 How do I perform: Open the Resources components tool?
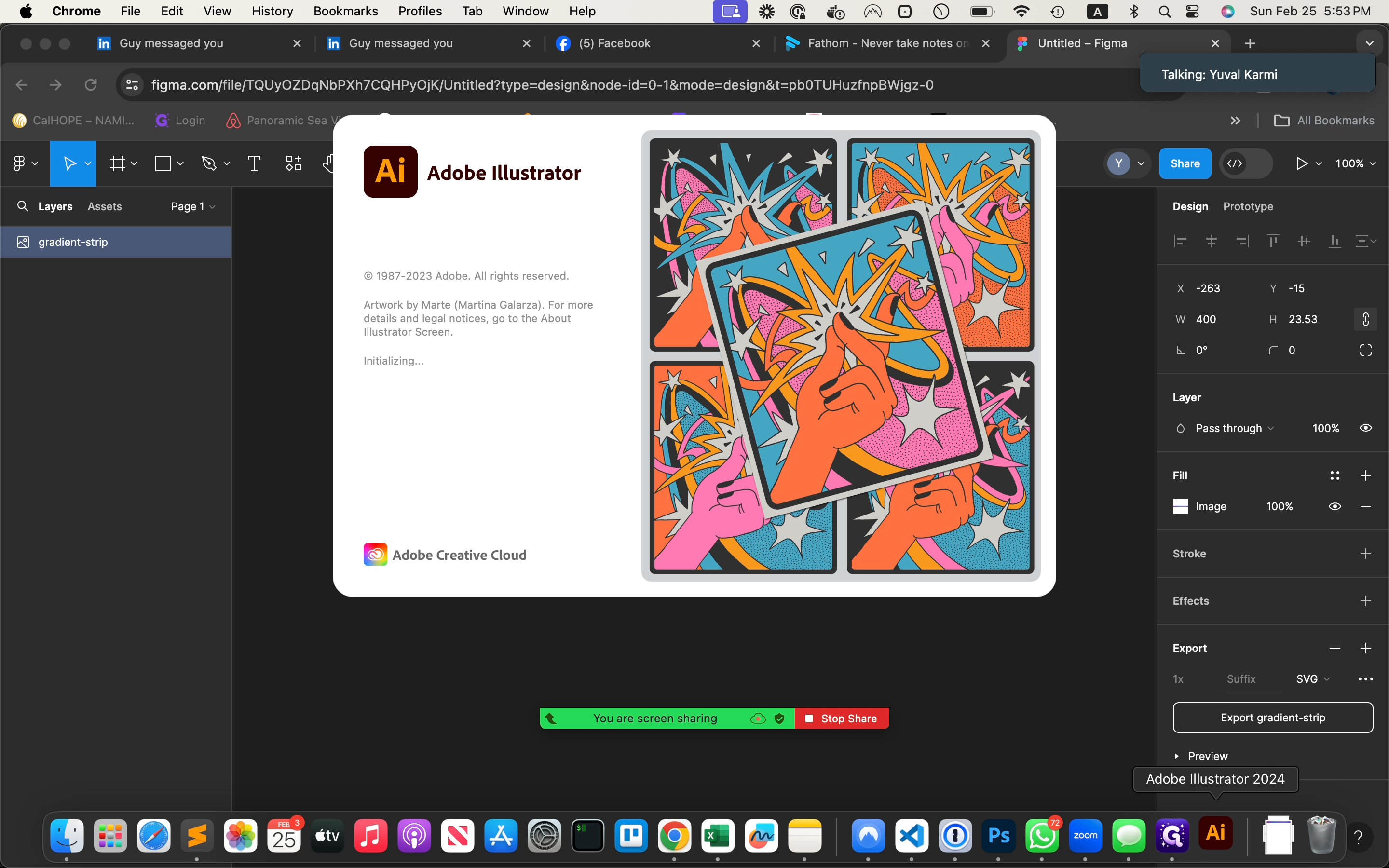(x=293, y=163)
